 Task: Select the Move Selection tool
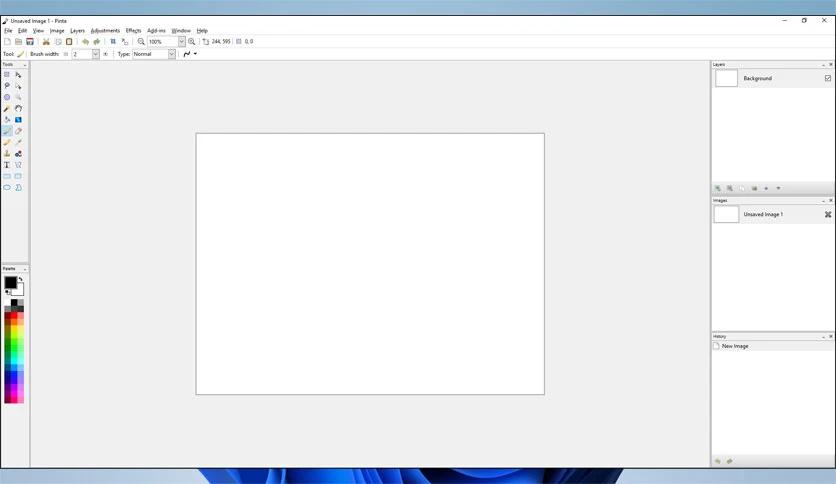[18, 86]
